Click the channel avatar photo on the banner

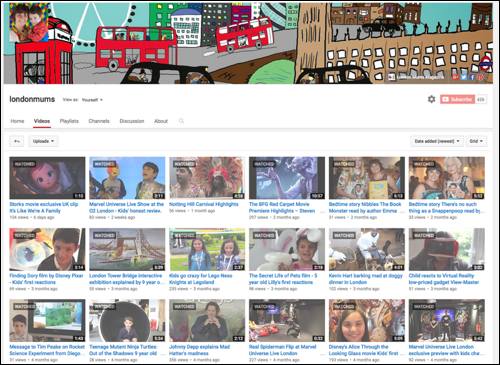[x=29, y=22]
